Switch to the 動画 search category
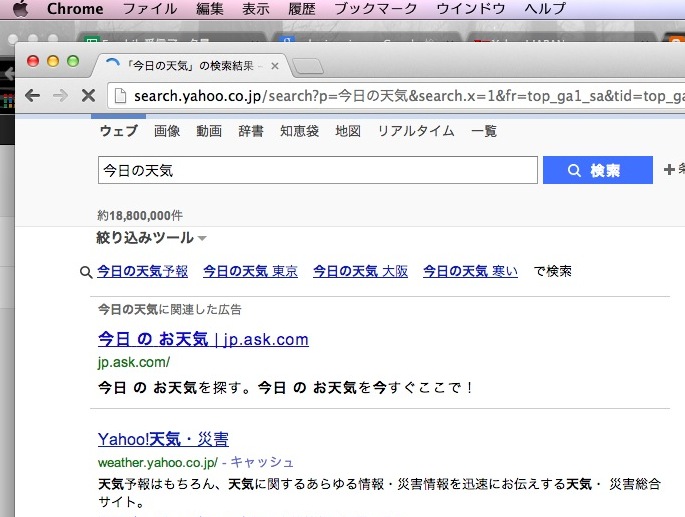The image size is (685, 517). click(x=209, y=131)
